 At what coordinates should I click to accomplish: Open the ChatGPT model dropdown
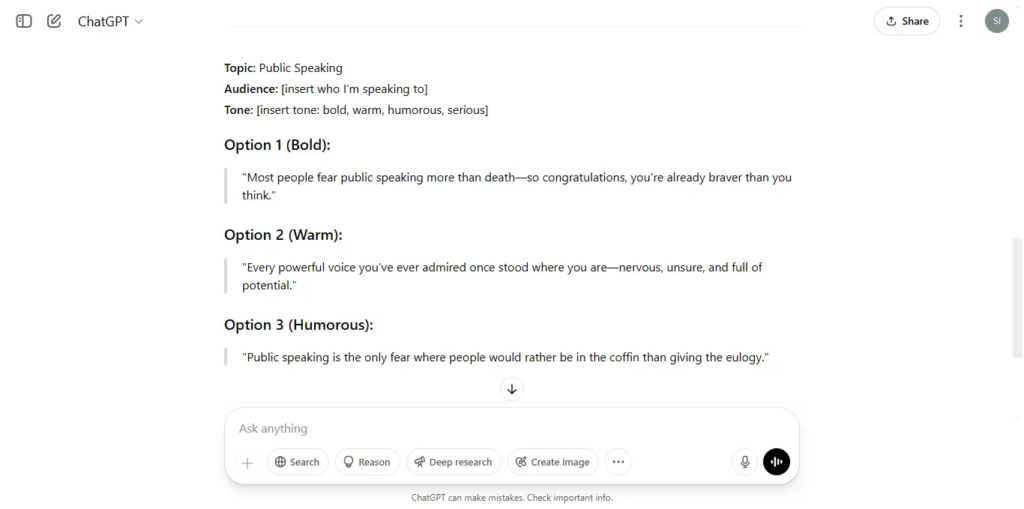[x=110, y=21]
